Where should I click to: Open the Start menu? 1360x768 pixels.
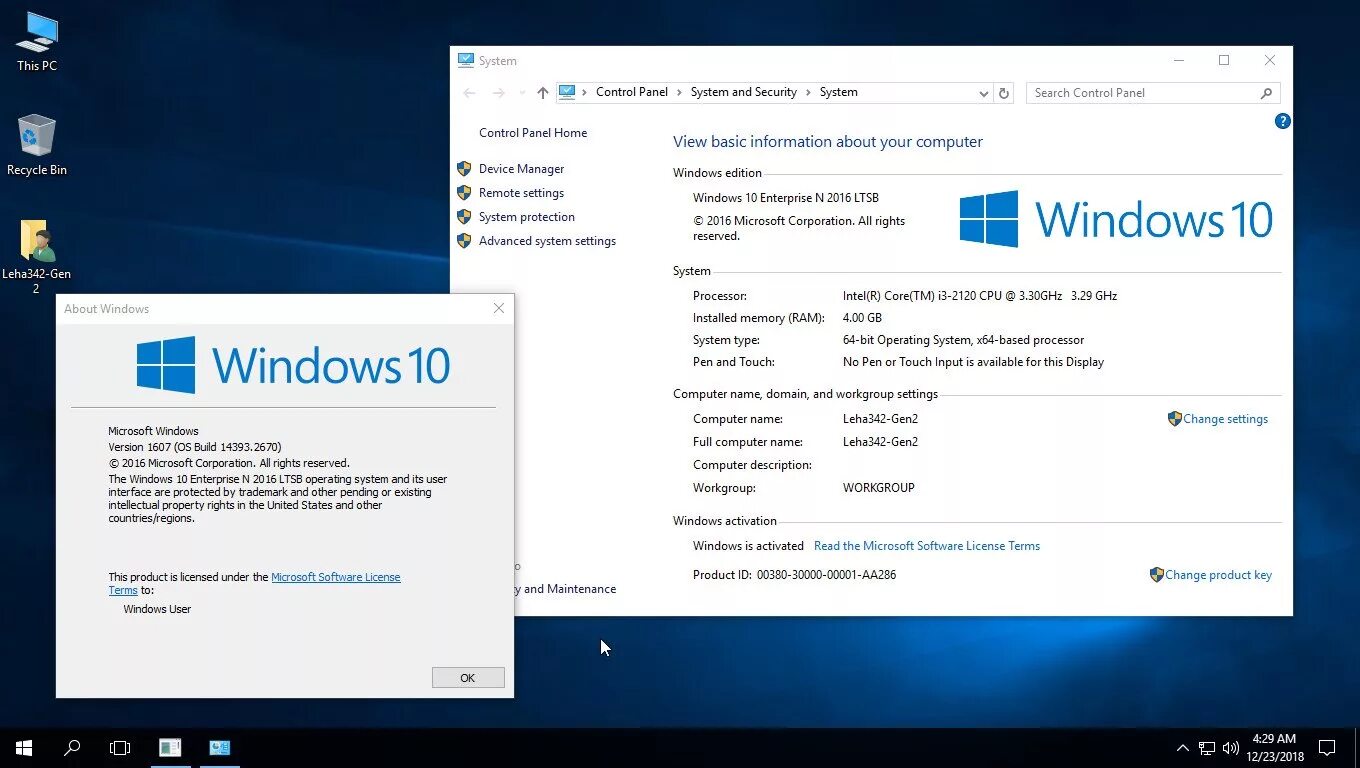pyautogui.click(x=24, y=747)
